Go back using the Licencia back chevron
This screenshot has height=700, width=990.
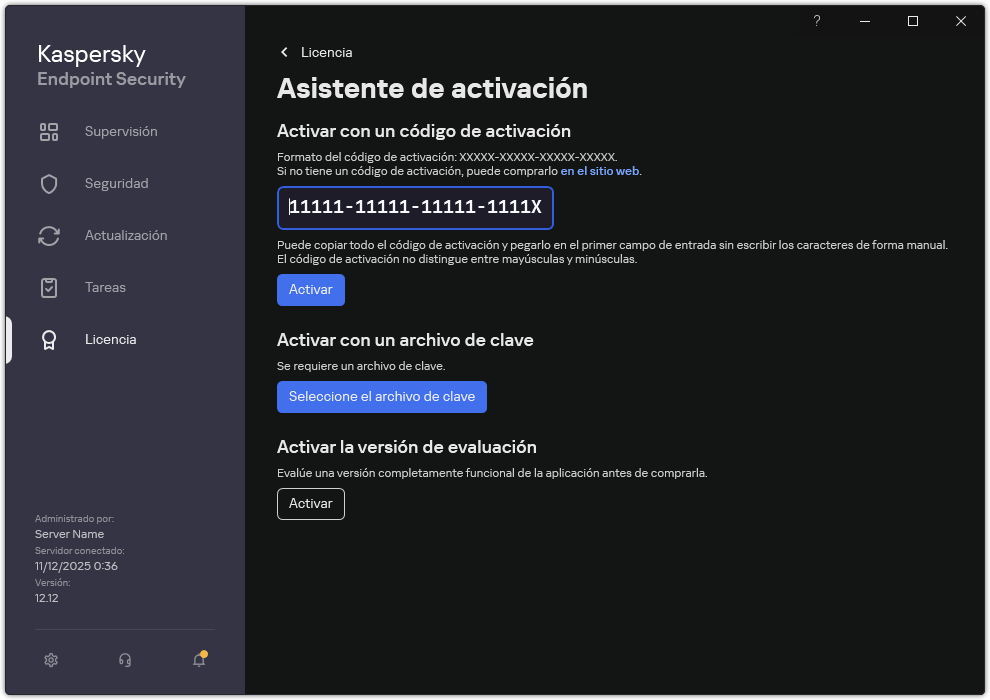[283, 52]
